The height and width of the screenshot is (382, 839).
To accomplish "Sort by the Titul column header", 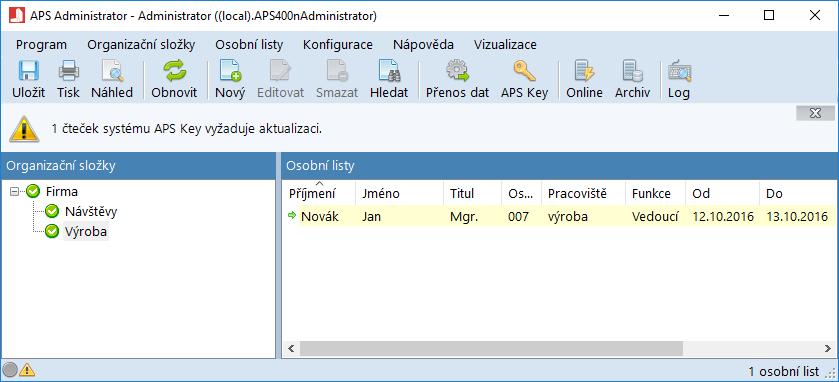I will click(x=473, y=193).
